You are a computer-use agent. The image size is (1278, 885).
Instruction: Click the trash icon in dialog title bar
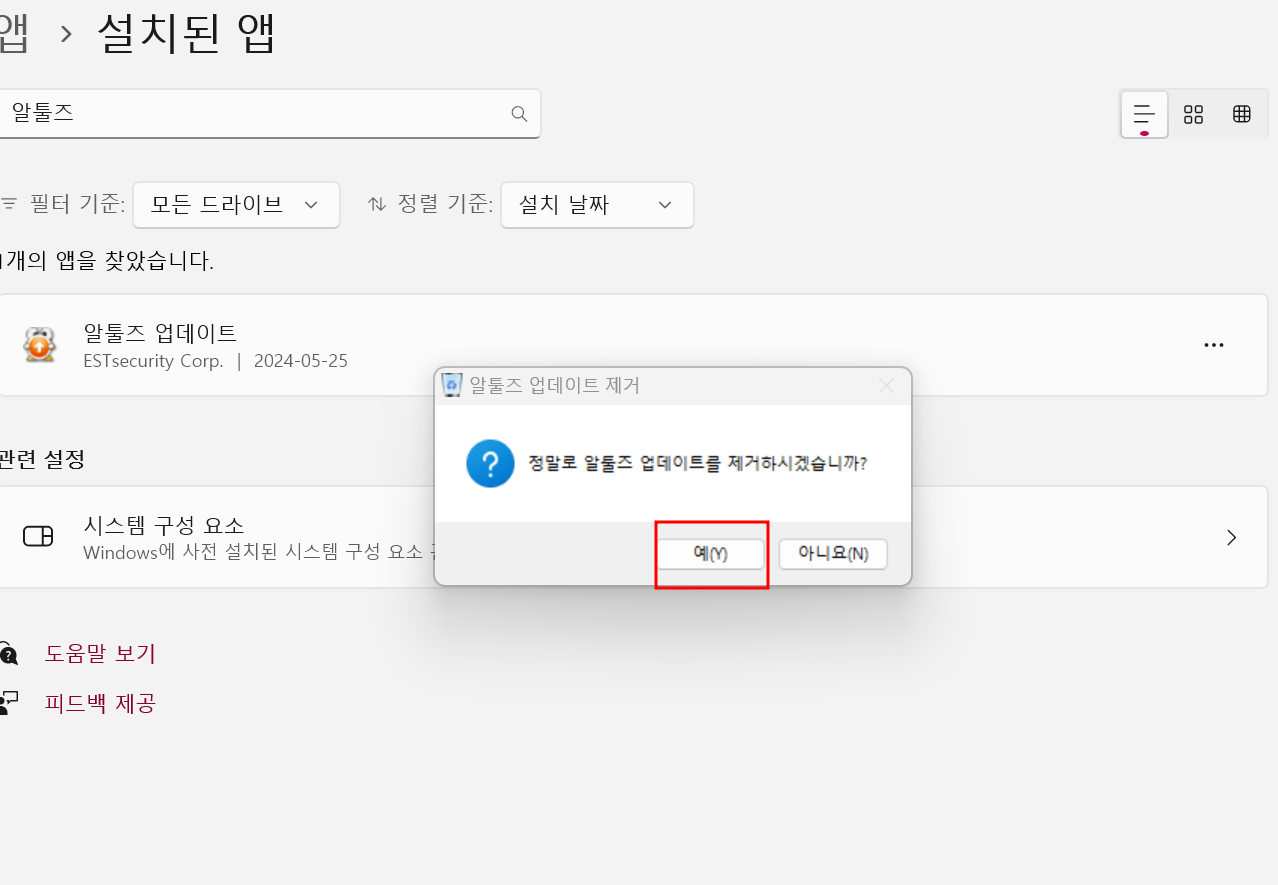(x=452, y=385)
